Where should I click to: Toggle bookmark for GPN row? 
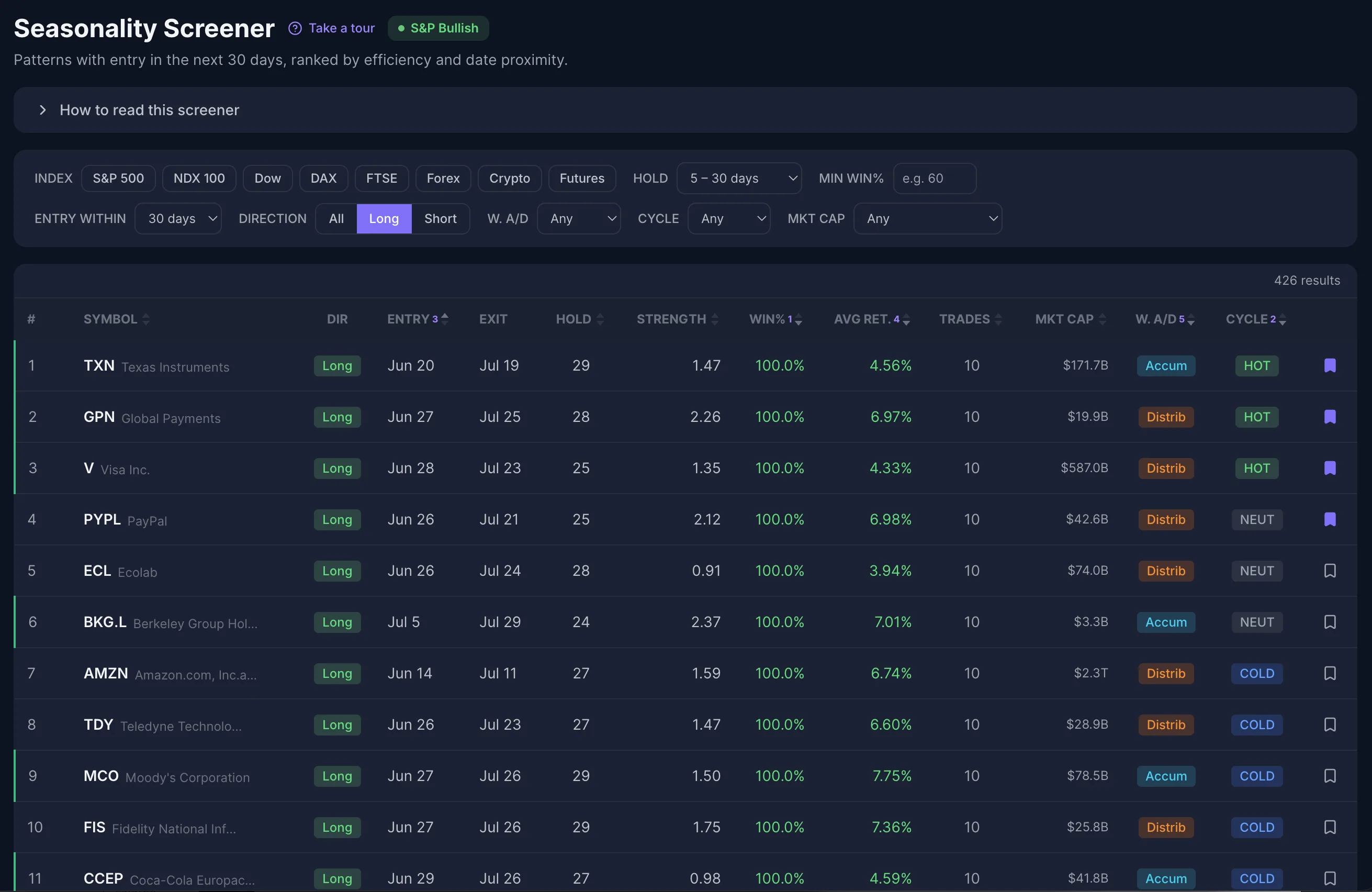click(x=1329, y=417)
